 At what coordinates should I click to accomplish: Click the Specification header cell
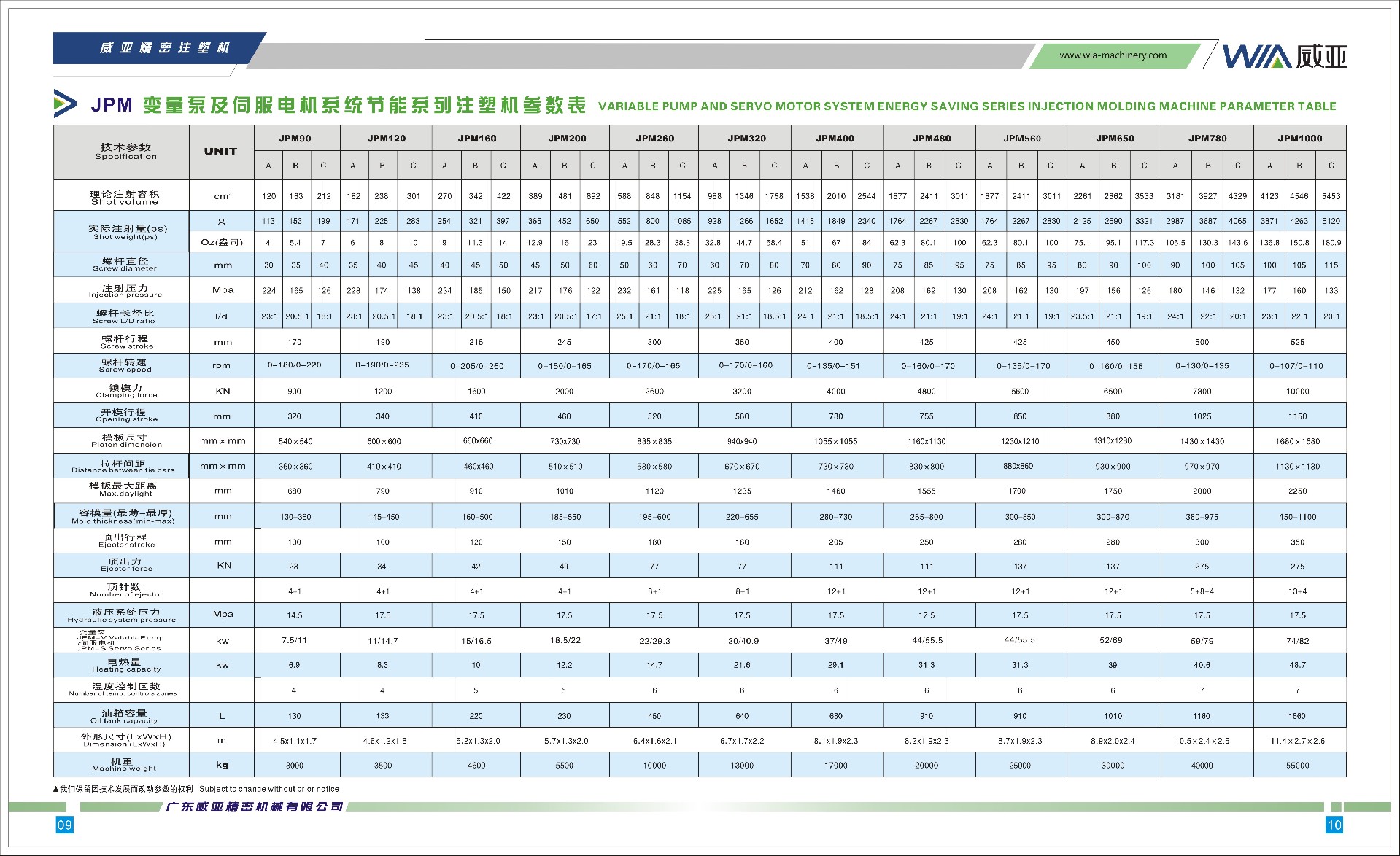(x=125, y=152)
